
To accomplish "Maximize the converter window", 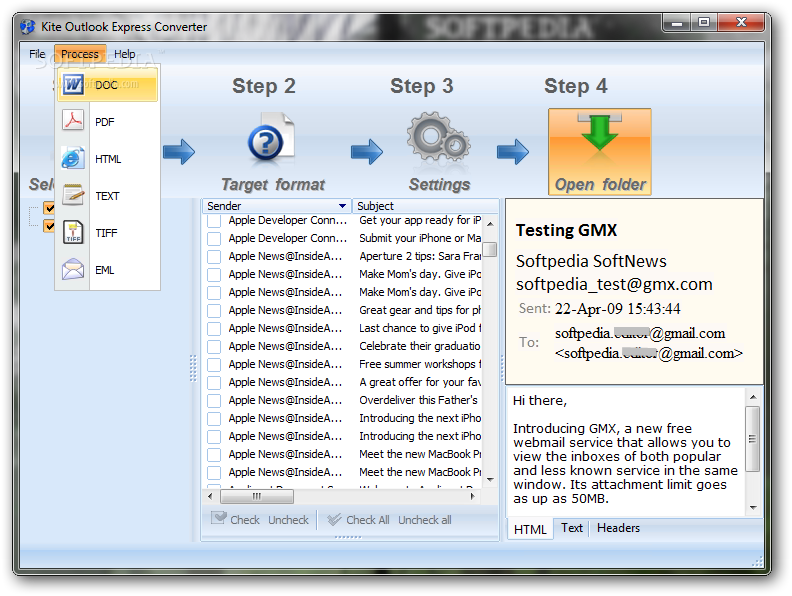I will coord(704,23).
